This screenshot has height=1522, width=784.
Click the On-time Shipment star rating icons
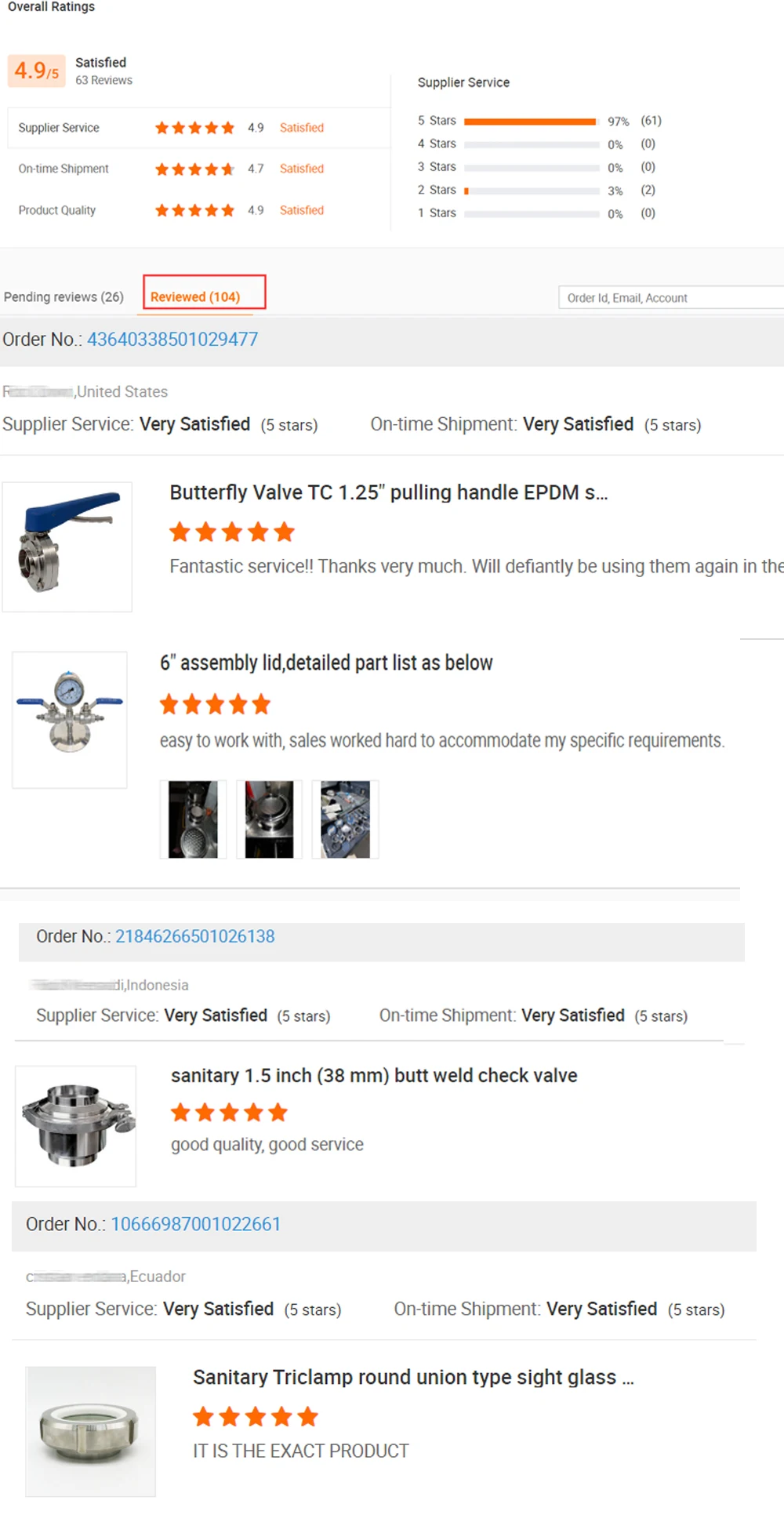(194, 169)
